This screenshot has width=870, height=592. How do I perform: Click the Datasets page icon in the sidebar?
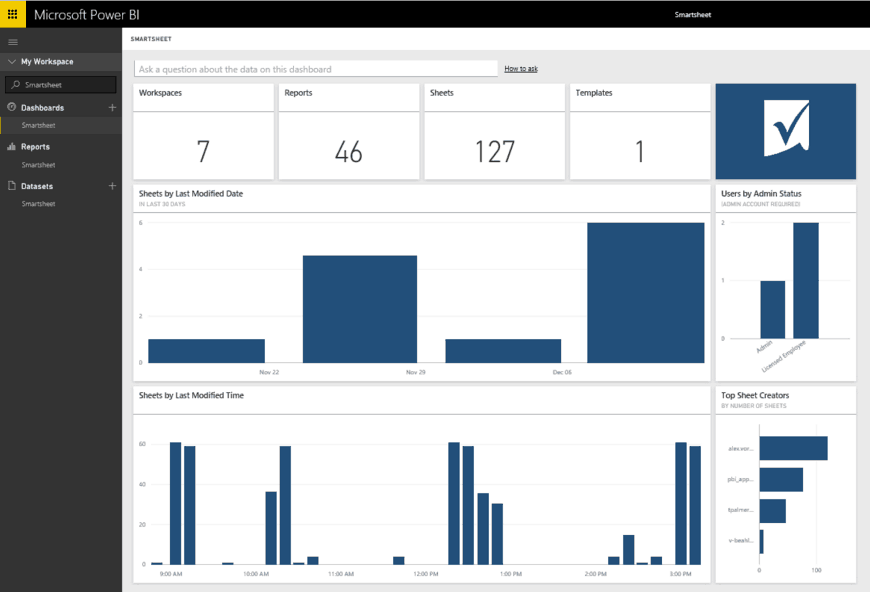coord(10,185)
